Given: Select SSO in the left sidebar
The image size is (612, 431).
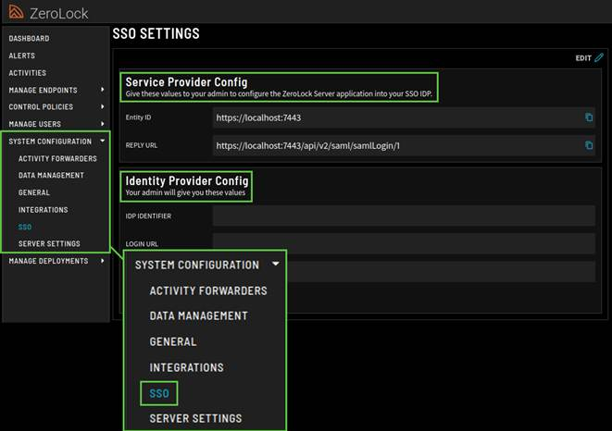Looking at the screenshot, I should 25,227.
